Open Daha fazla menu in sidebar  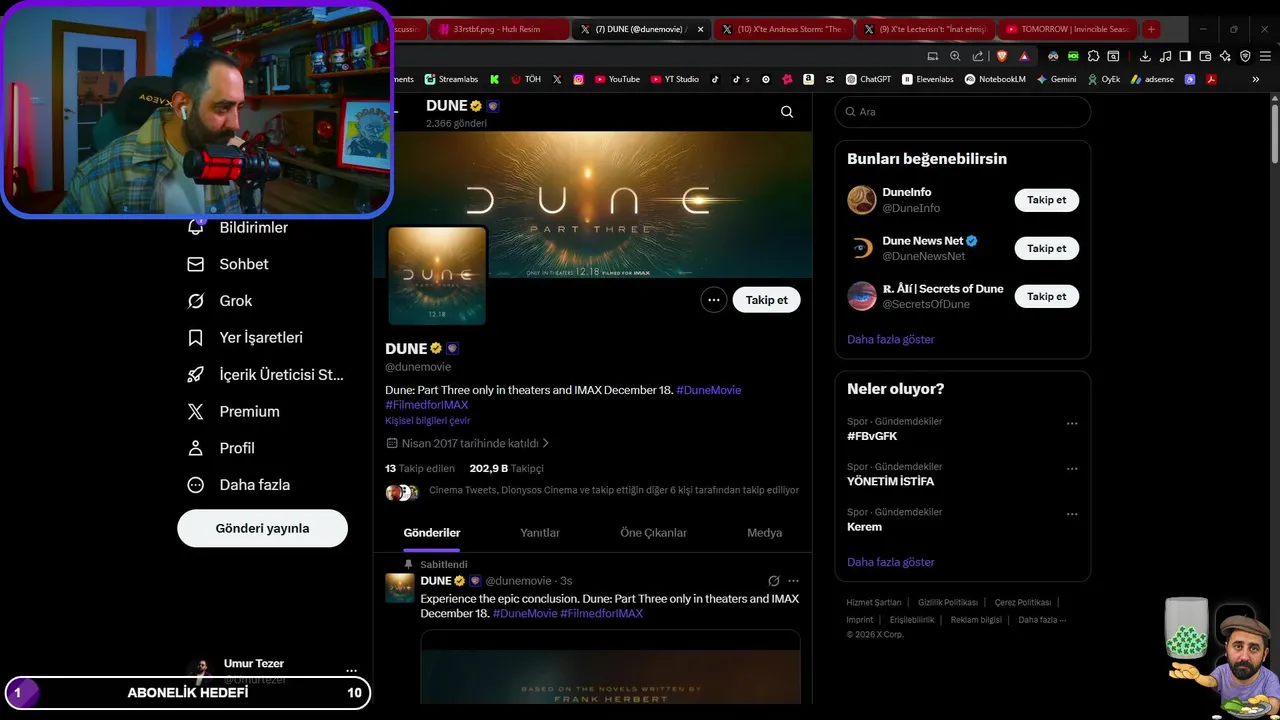click(x=238, y=485)
